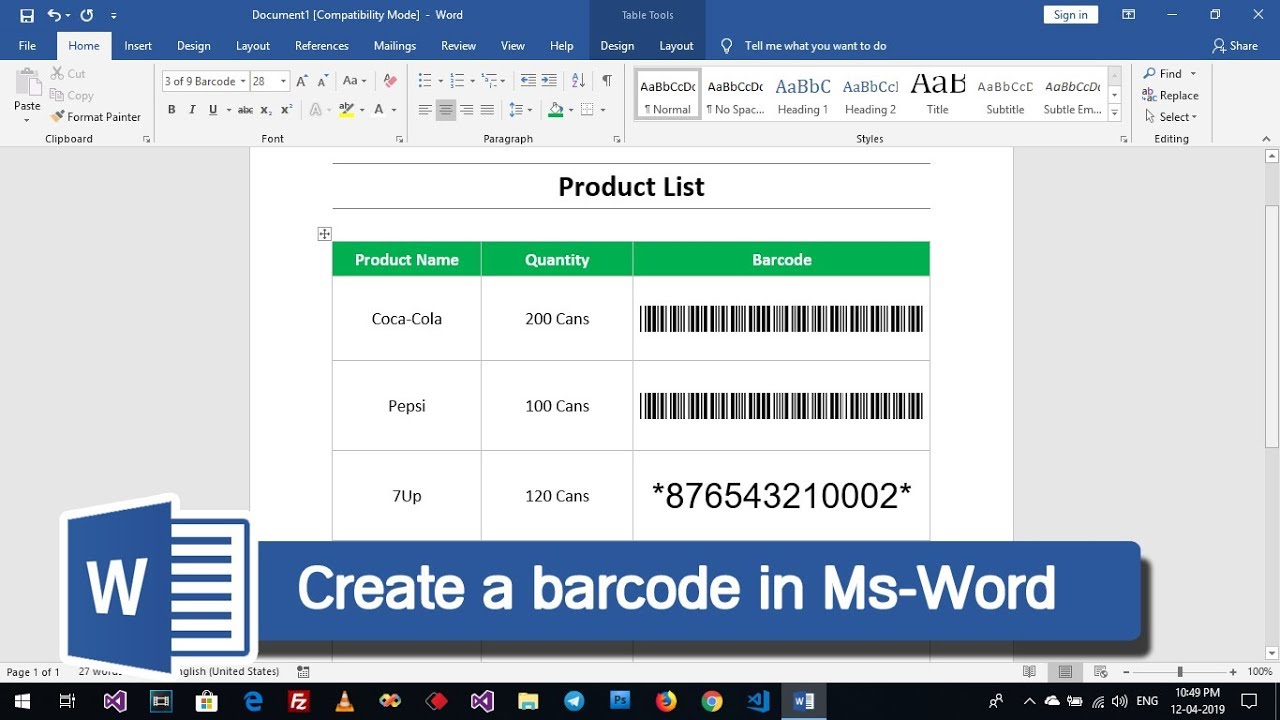Decrease the paragraph indent

(528, 81)
